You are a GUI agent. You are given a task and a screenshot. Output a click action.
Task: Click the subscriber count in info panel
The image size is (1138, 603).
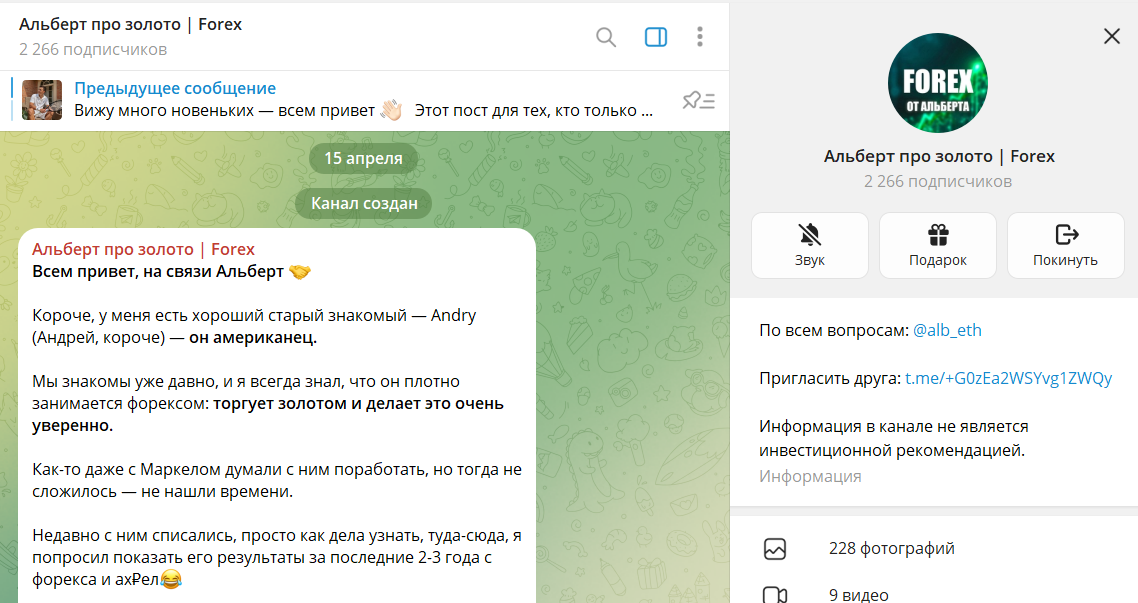[x=938, y=181]
